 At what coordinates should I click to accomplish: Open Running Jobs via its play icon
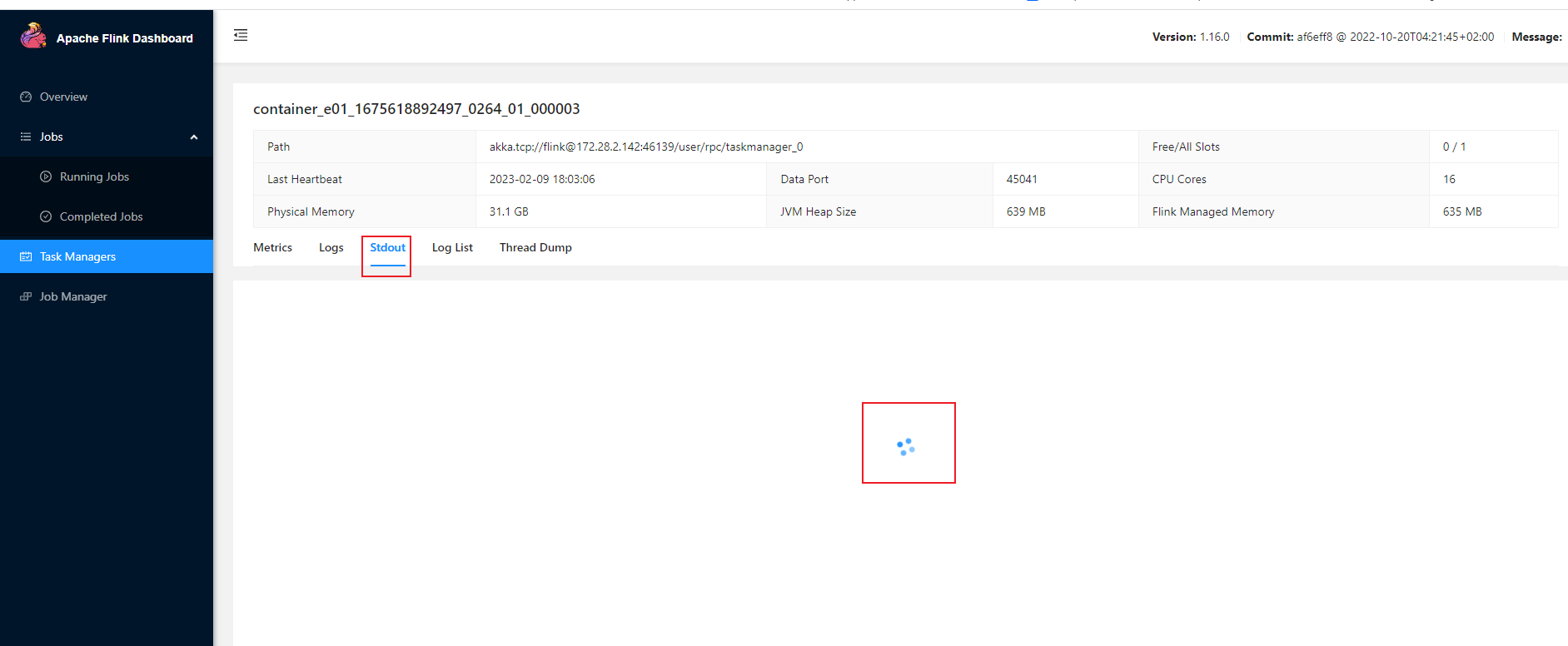(x=46, y=176)
